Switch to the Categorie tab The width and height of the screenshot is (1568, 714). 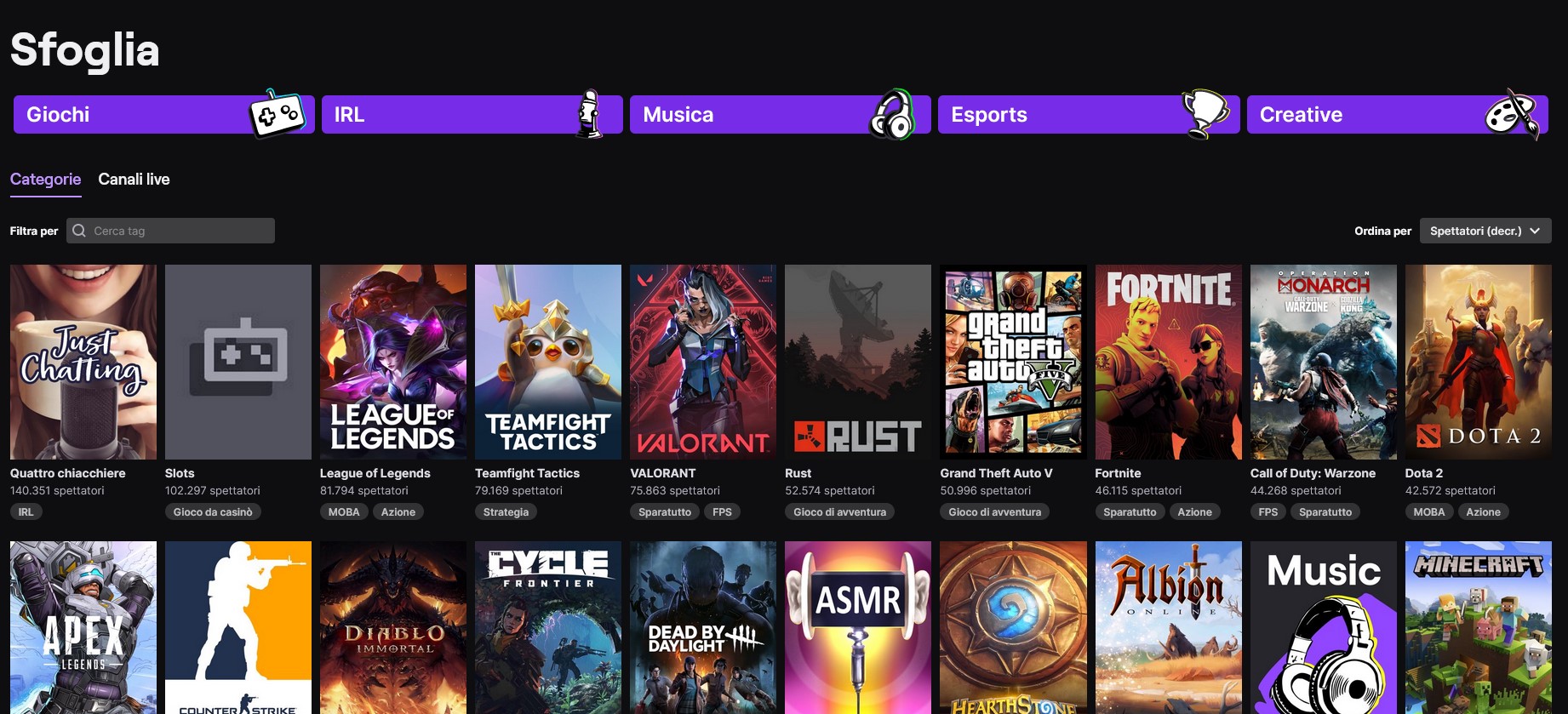pyautogui.click(x=46, y=180)
